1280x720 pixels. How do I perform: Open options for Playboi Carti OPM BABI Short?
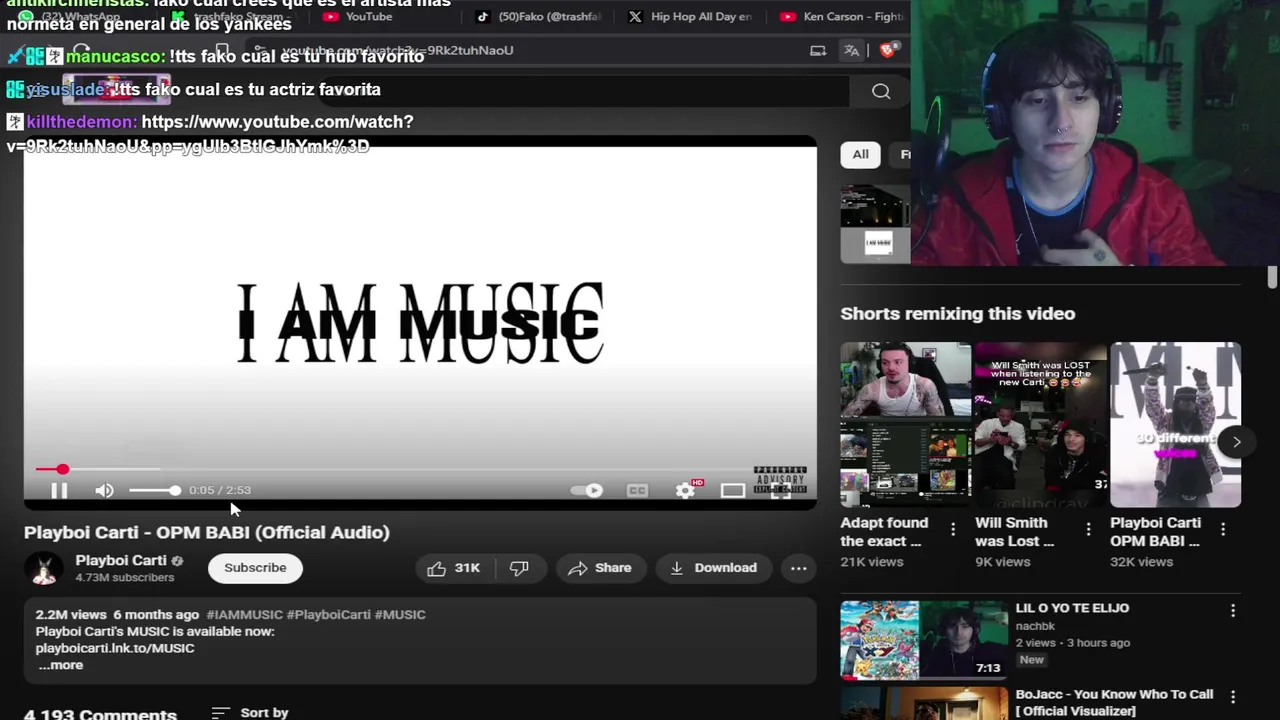pos(1223,530)
